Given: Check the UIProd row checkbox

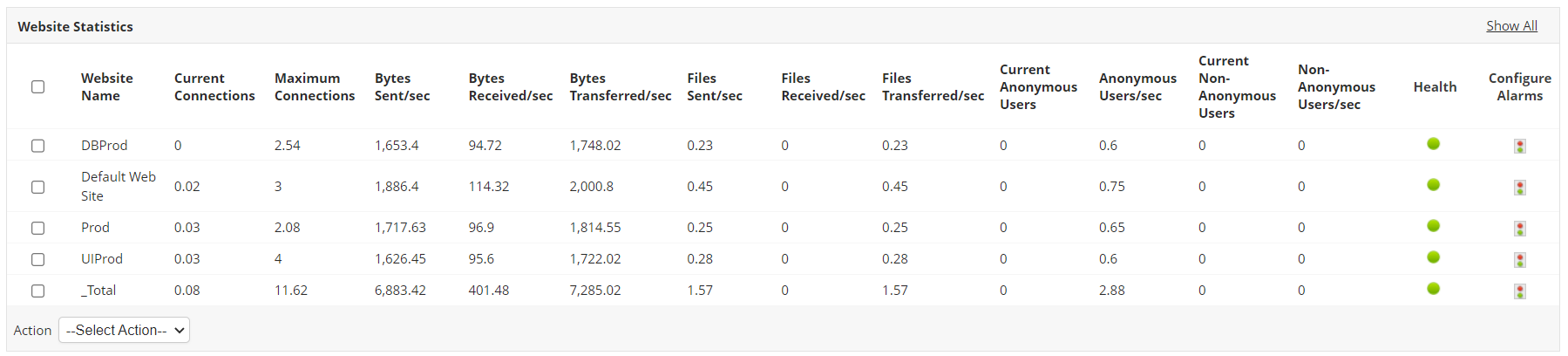Looking at the screenshot, I should (37, 259).
